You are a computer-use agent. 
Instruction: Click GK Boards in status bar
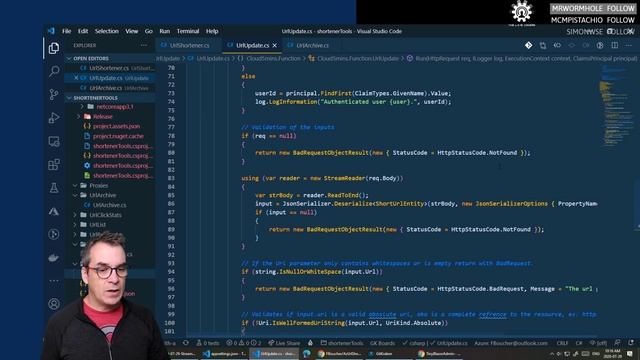(382, 343)
